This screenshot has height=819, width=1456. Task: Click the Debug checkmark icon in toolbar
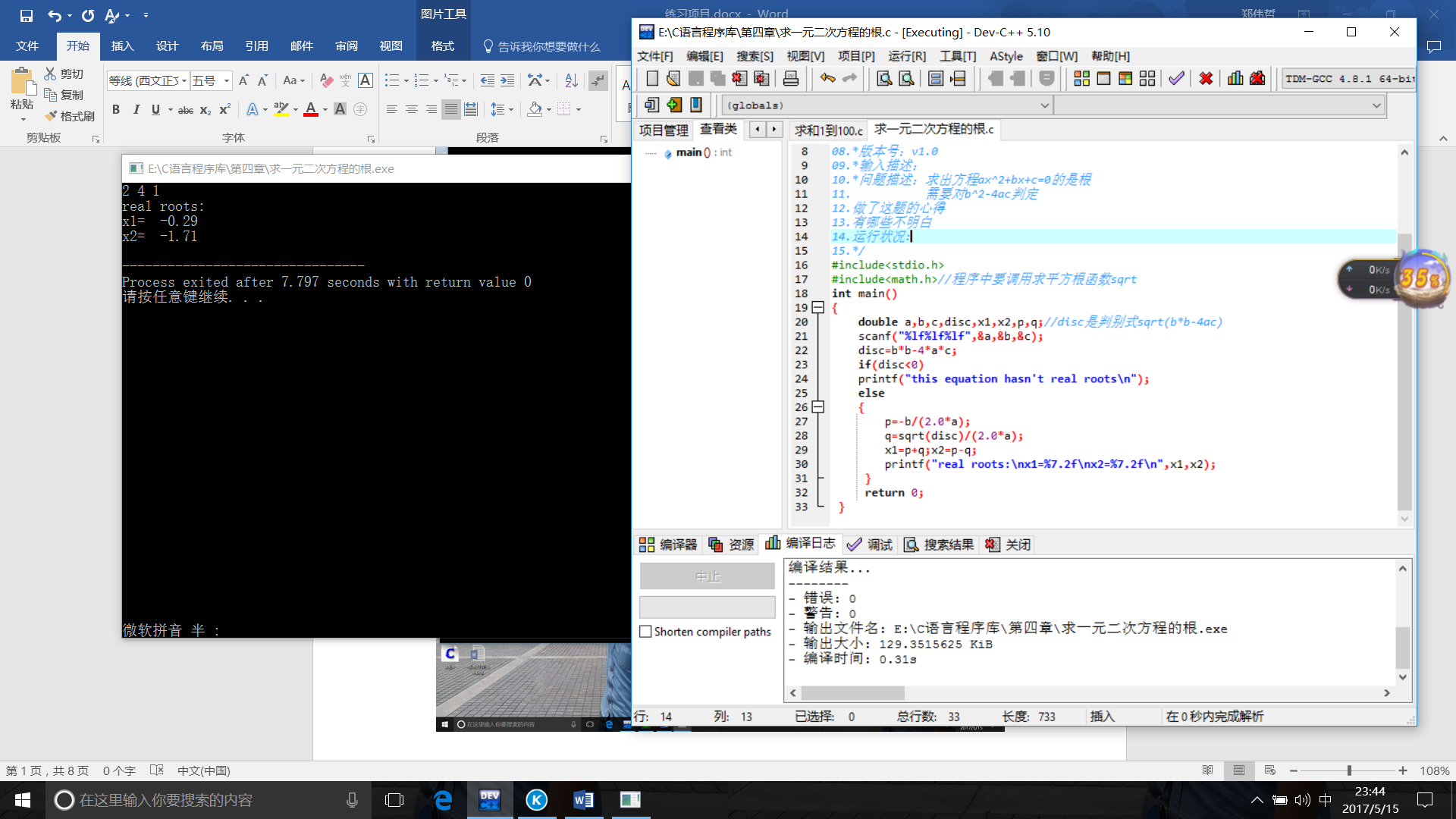click(x=1176, y=78)
